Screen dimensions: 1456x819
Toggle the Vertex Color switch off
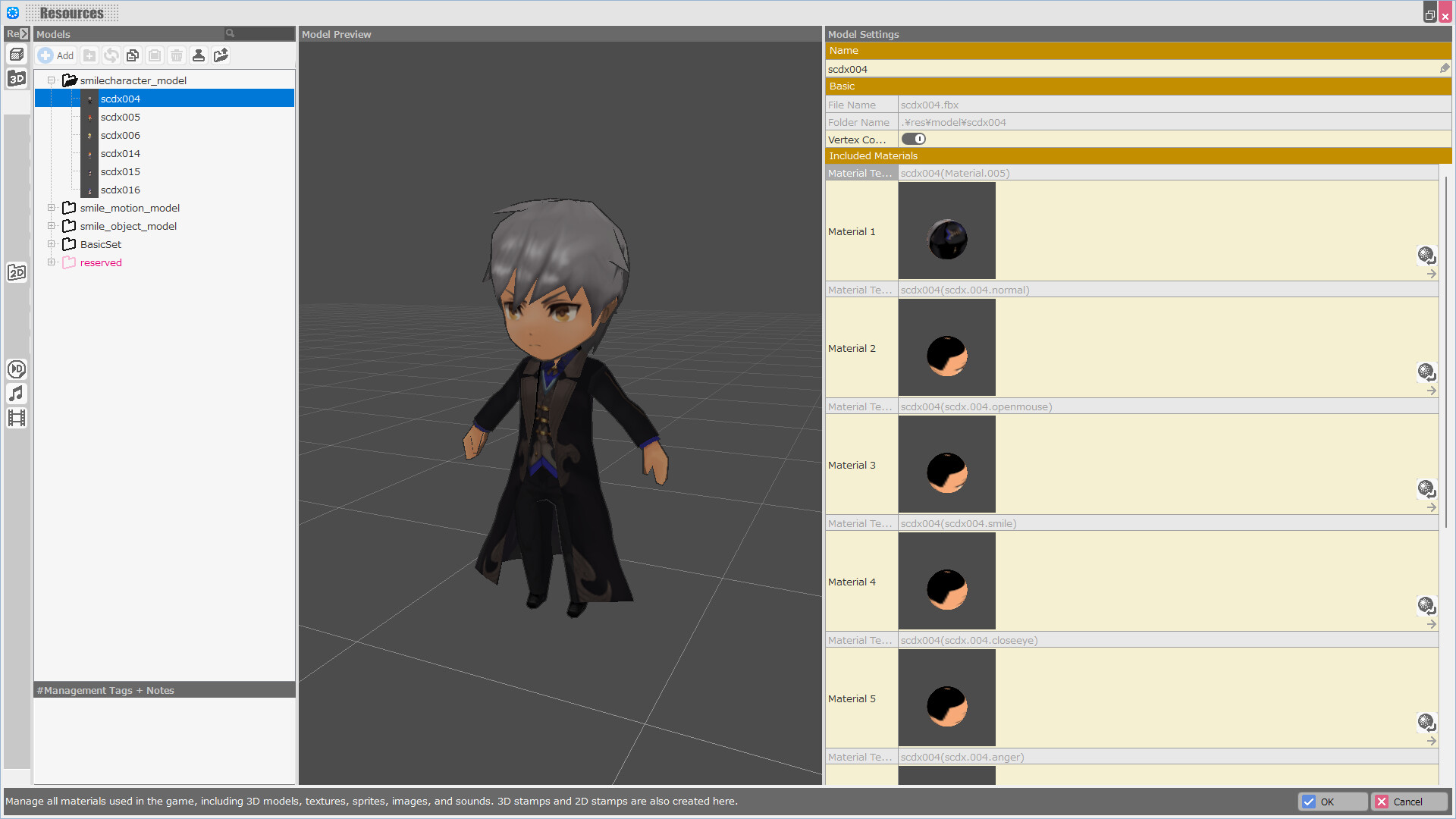pyautogui.click(x=913, y=139)
